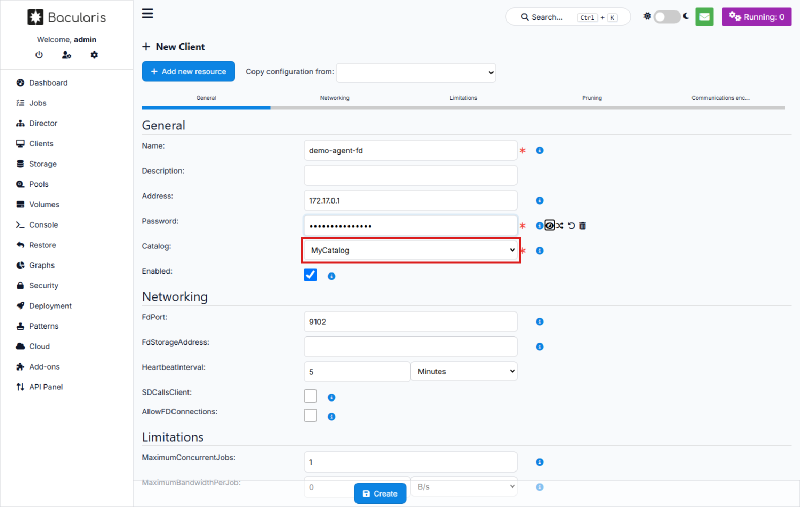Show info for the FdPort field
The width and height of the screenshot is (800, 507).
coord(539,321)
